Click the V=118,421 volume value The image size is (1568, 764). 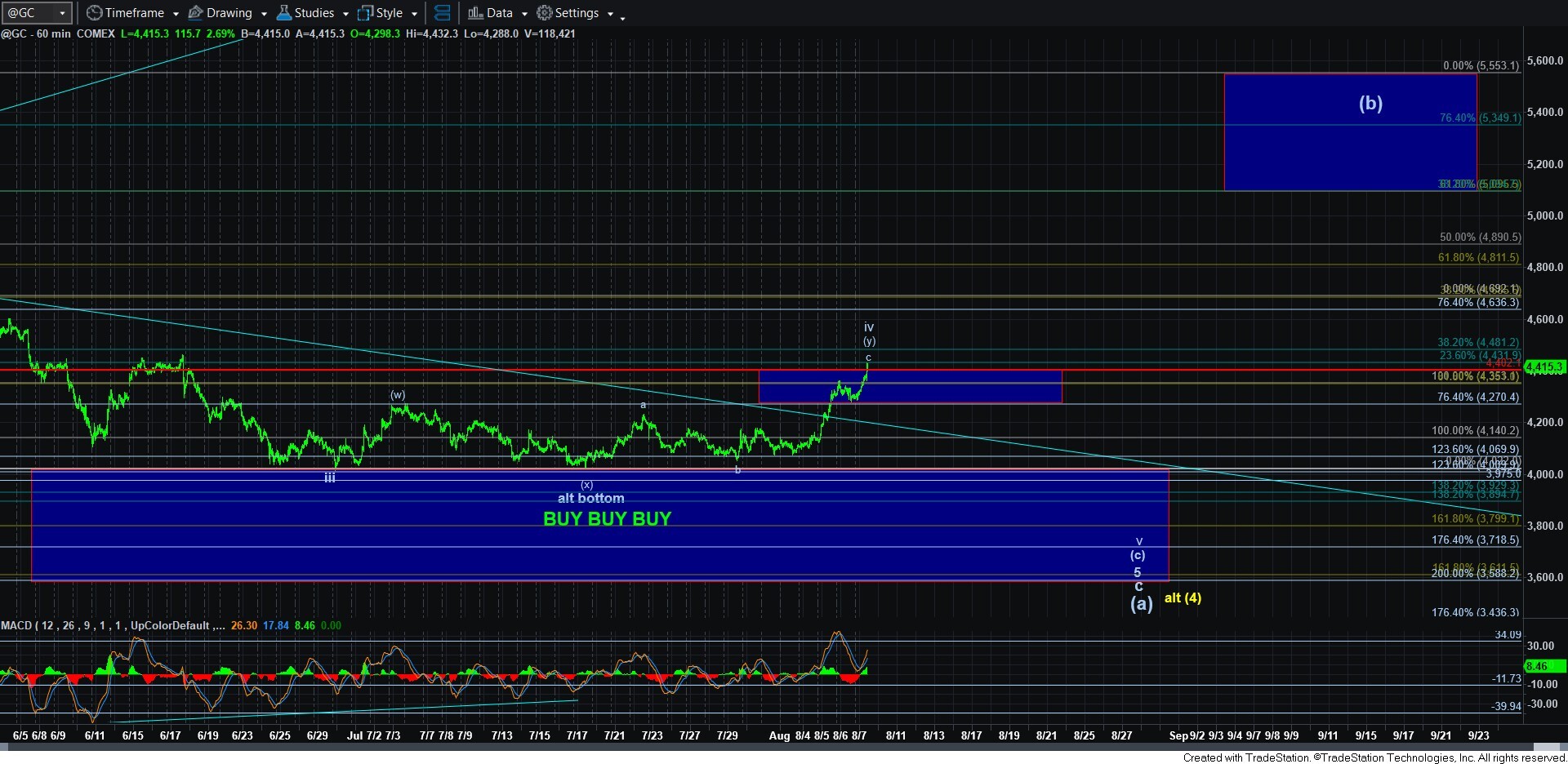tap(548, 33)
